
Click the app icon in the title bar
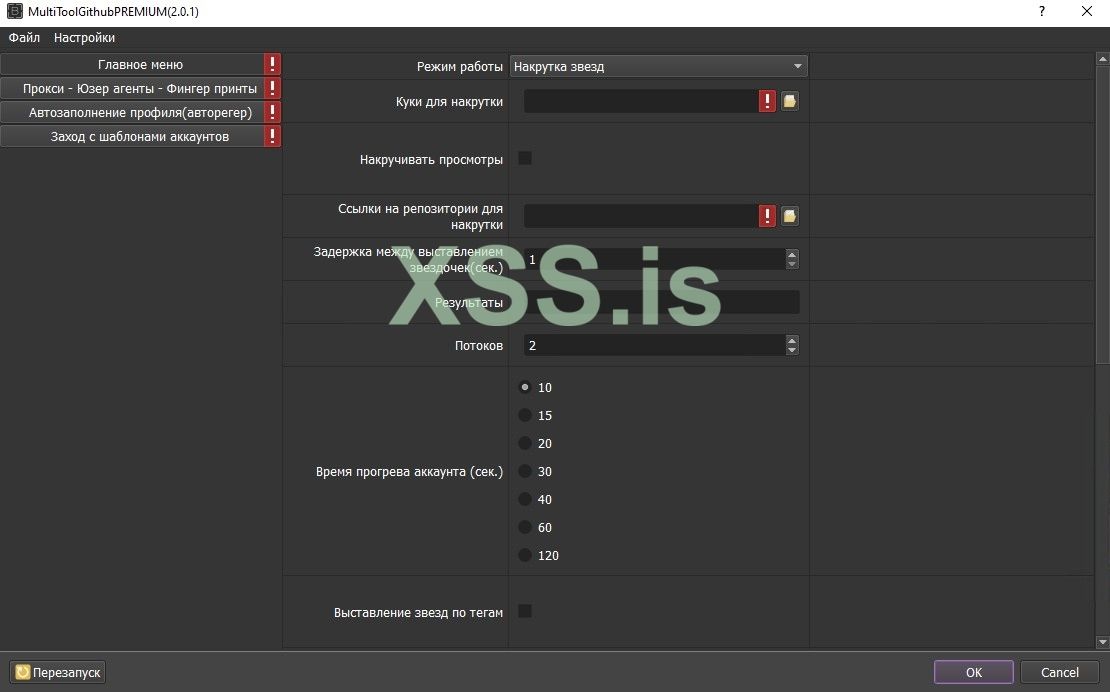[x=14, y=11]
